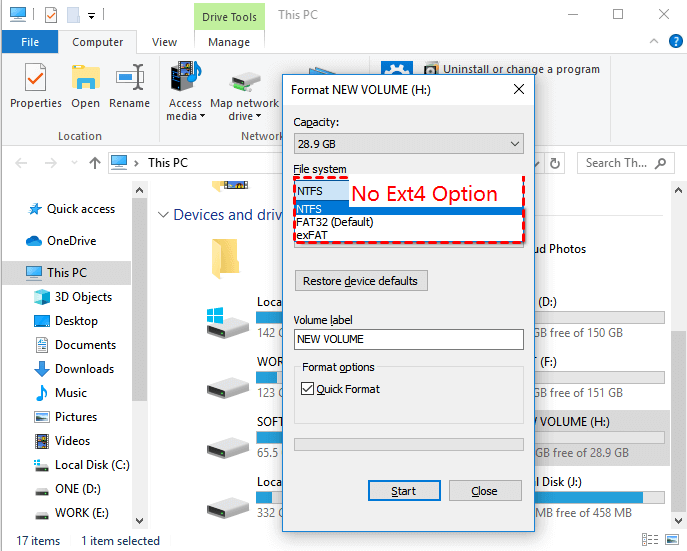Click the Up one level arrow

(x=95, y=163)
